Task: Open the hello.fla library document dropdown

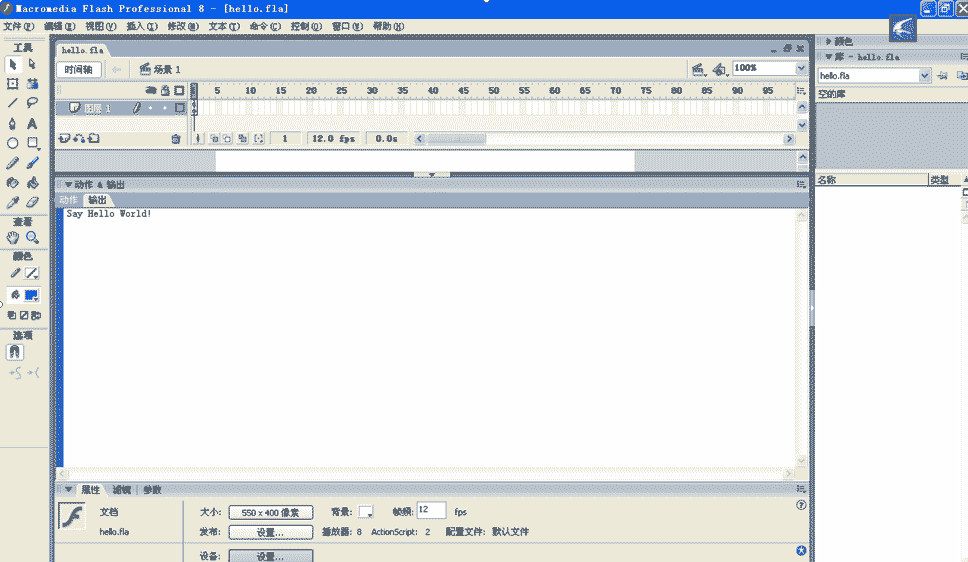Action: tap(924, 75)
